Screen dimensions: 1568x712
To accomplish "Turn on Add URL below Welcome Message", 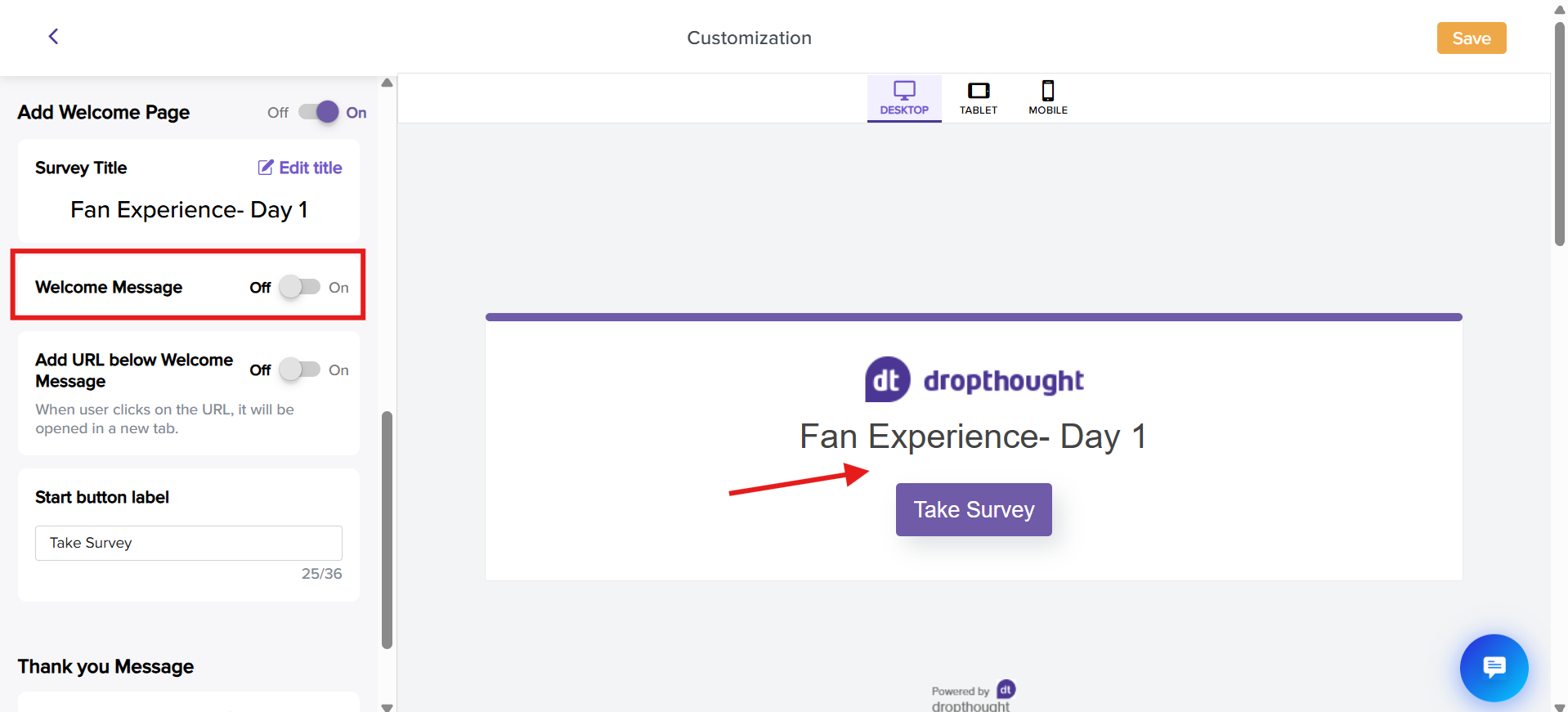I will click(299, 369).
